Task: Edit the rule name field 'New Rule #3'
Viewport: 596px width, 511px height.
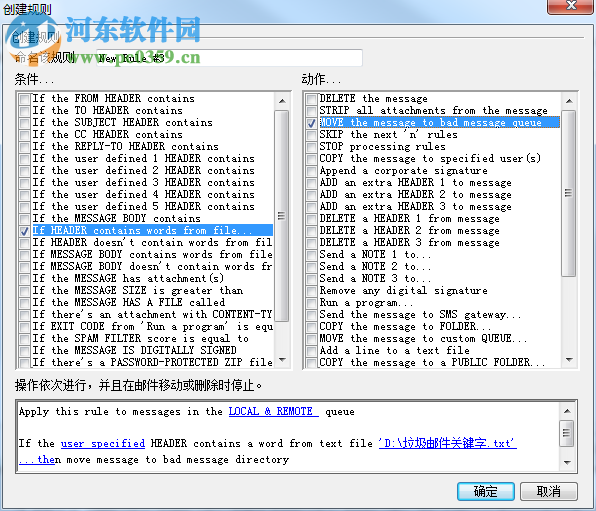Action: point(229,58)
